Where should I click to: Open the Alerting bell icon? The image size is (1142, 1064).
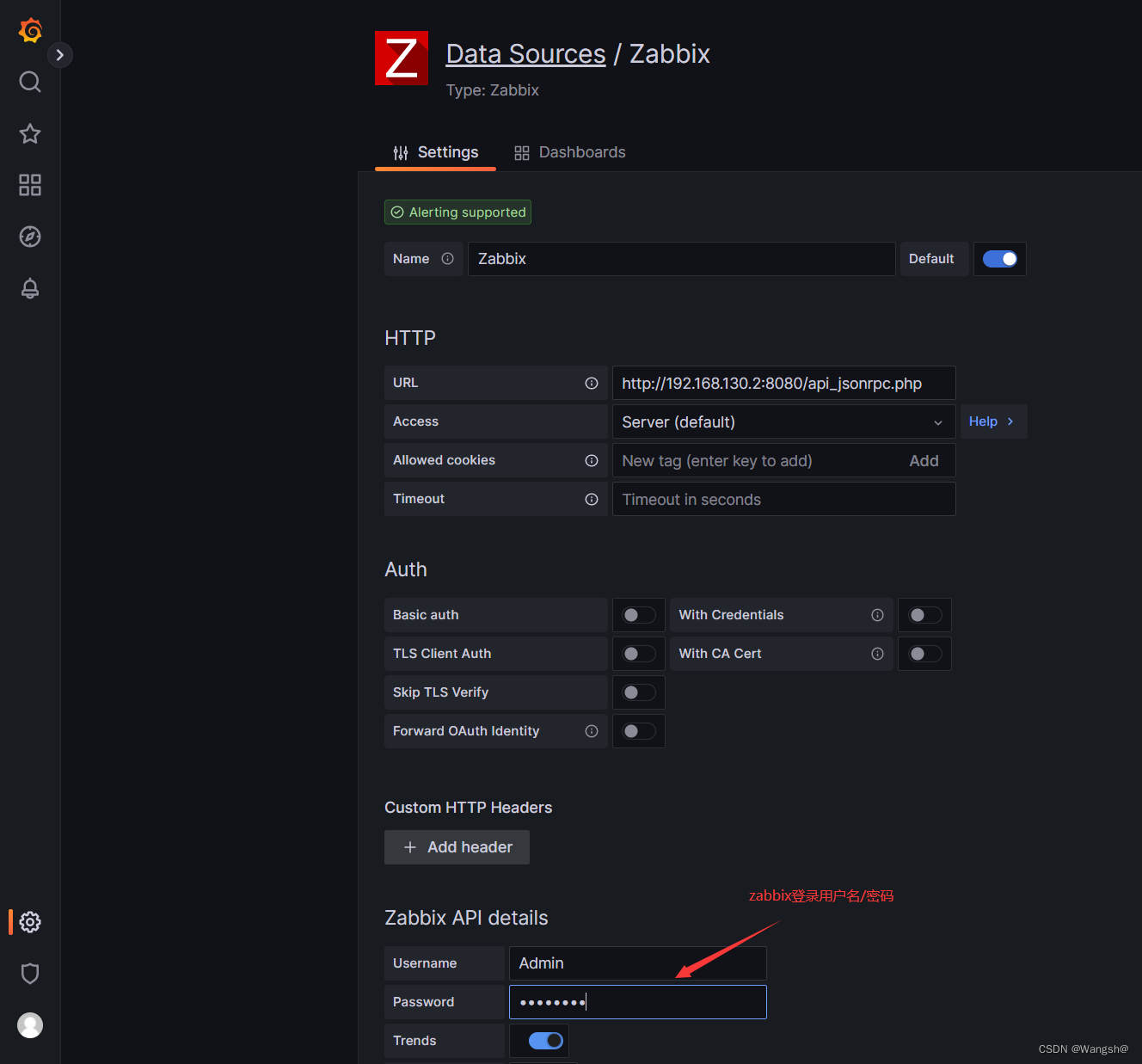[30, 288]
